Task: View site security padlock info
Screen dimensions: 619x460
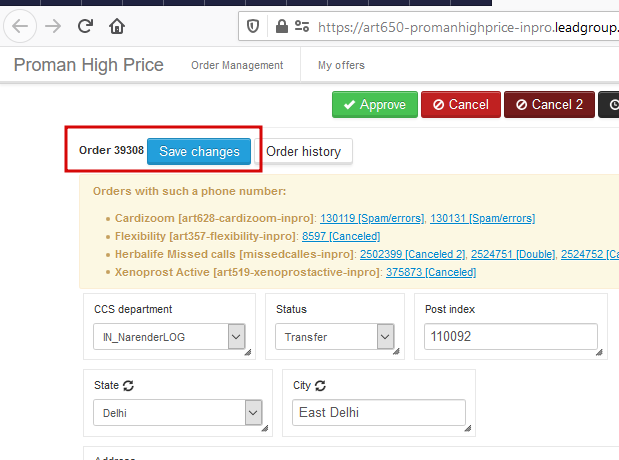Action: click(x=282, y=27)
